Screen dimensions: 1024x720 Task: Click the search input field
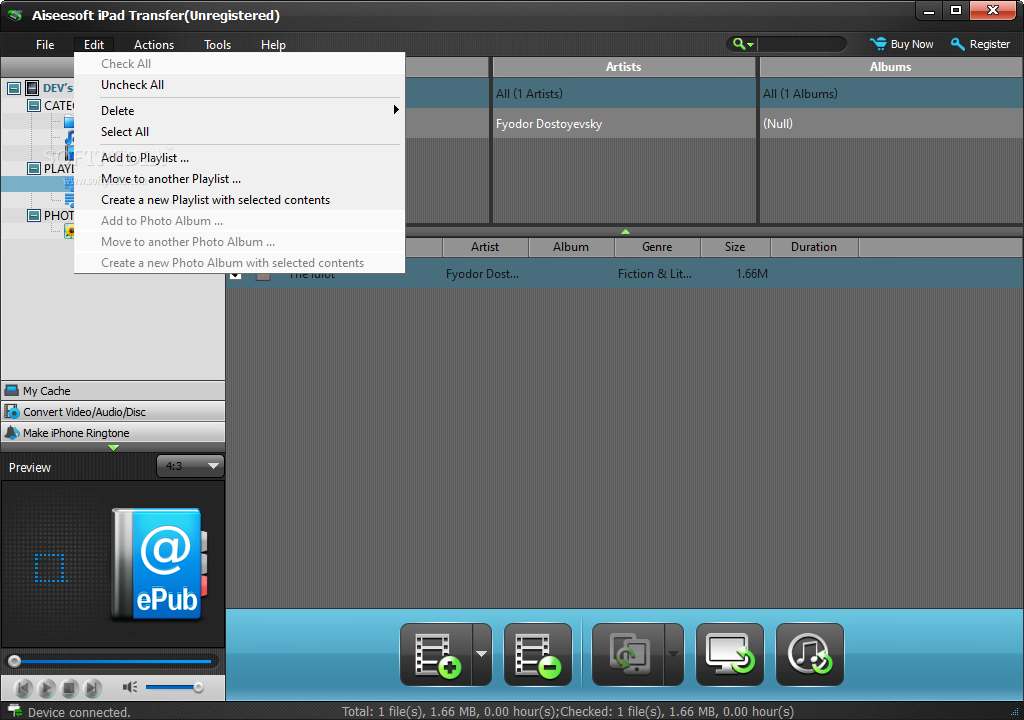pyautogui.click(x=801, y=44)
